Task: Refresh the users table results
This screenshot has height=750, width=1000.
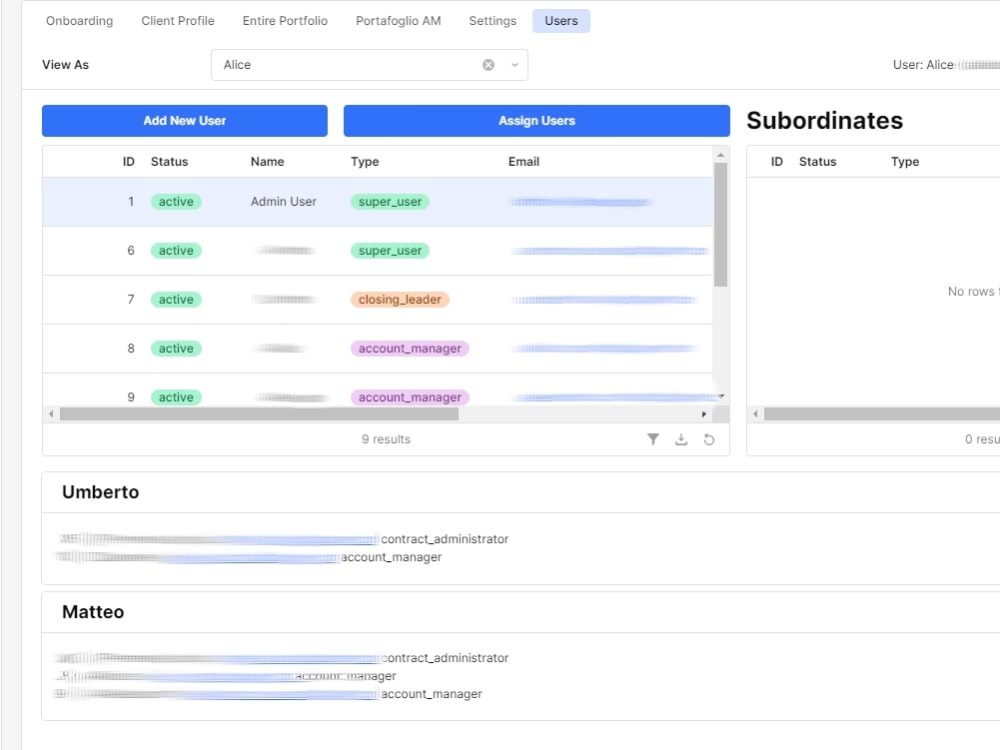Action: [709, 439]
